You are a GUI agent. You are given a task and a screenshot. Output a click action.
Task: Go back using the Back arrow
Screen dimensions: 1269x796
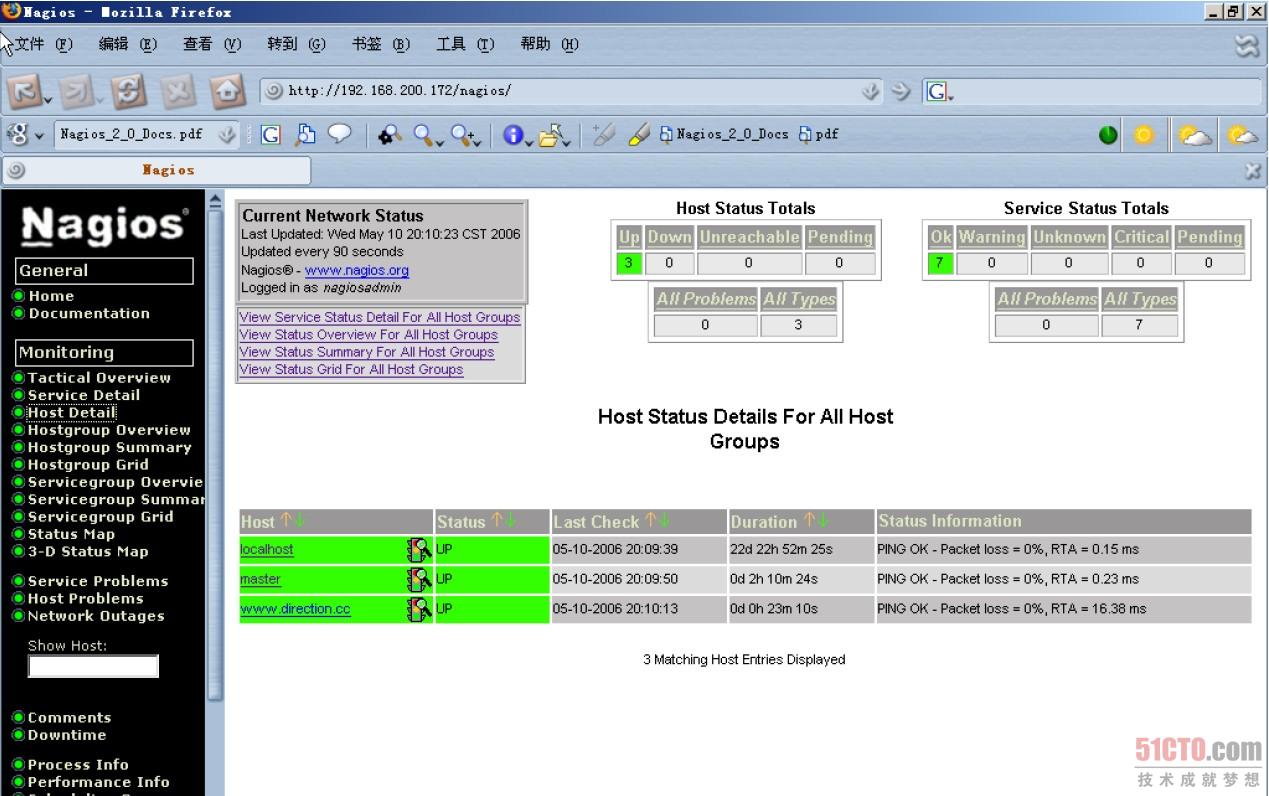(24, 92)
